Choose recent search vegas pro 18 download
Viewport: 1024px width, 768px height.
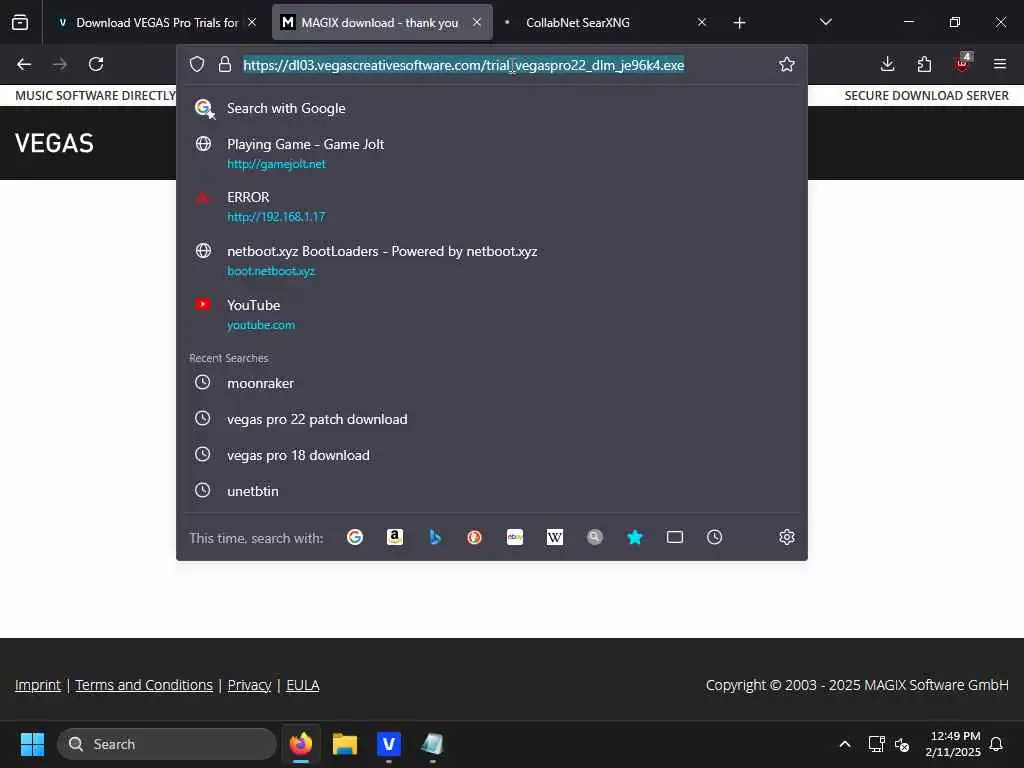point(491,455)
